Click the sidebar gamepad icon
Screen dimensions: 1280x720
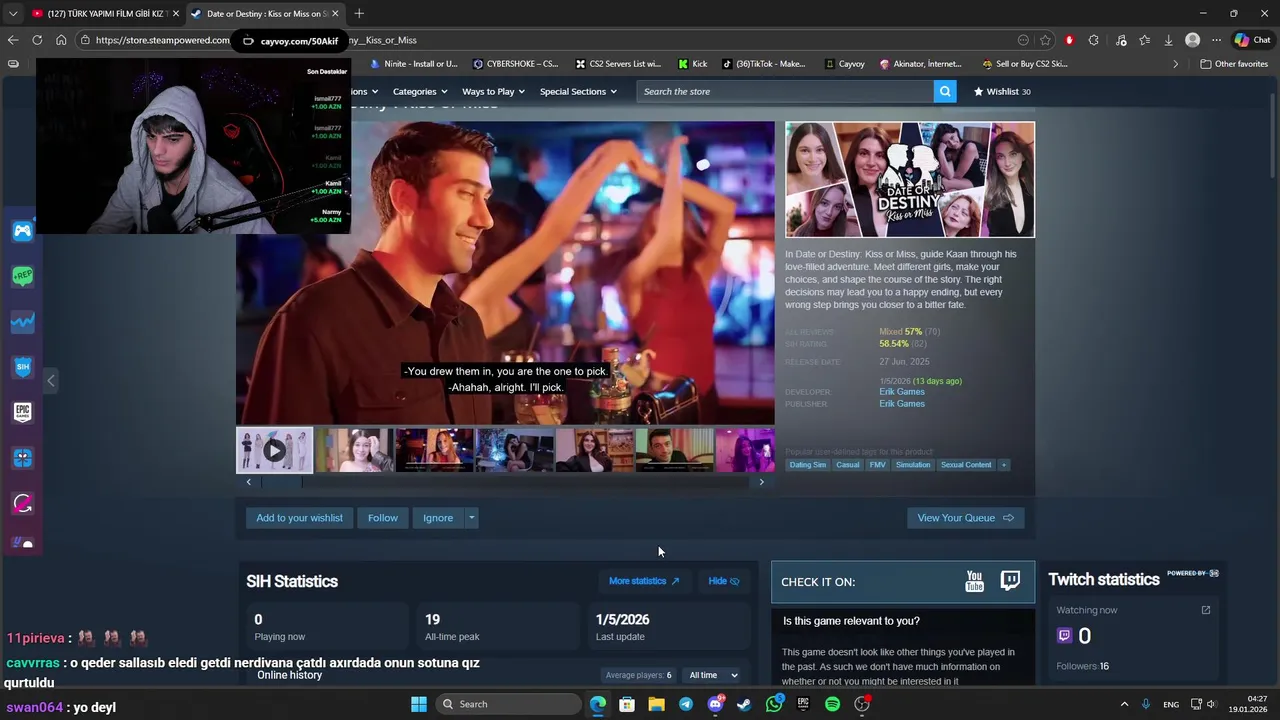point(22,231)
